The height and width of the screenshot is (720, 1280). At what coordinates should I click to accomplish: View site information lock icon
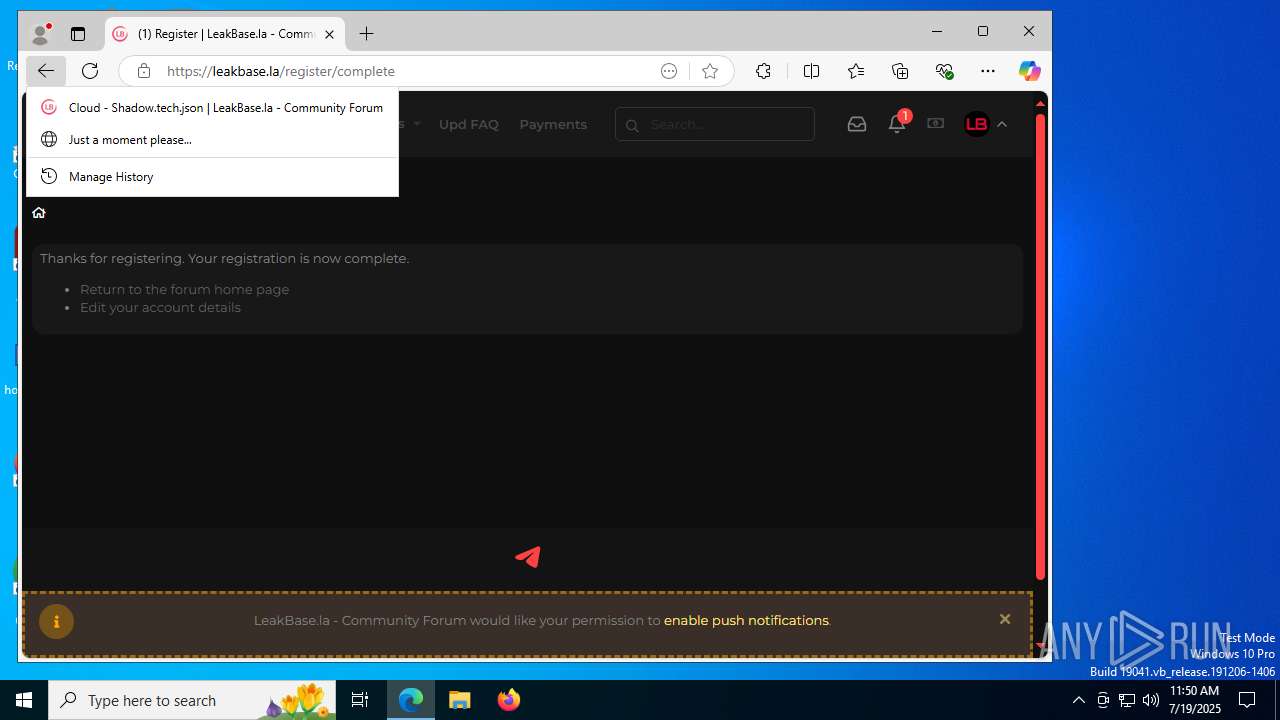pos(144,71)
